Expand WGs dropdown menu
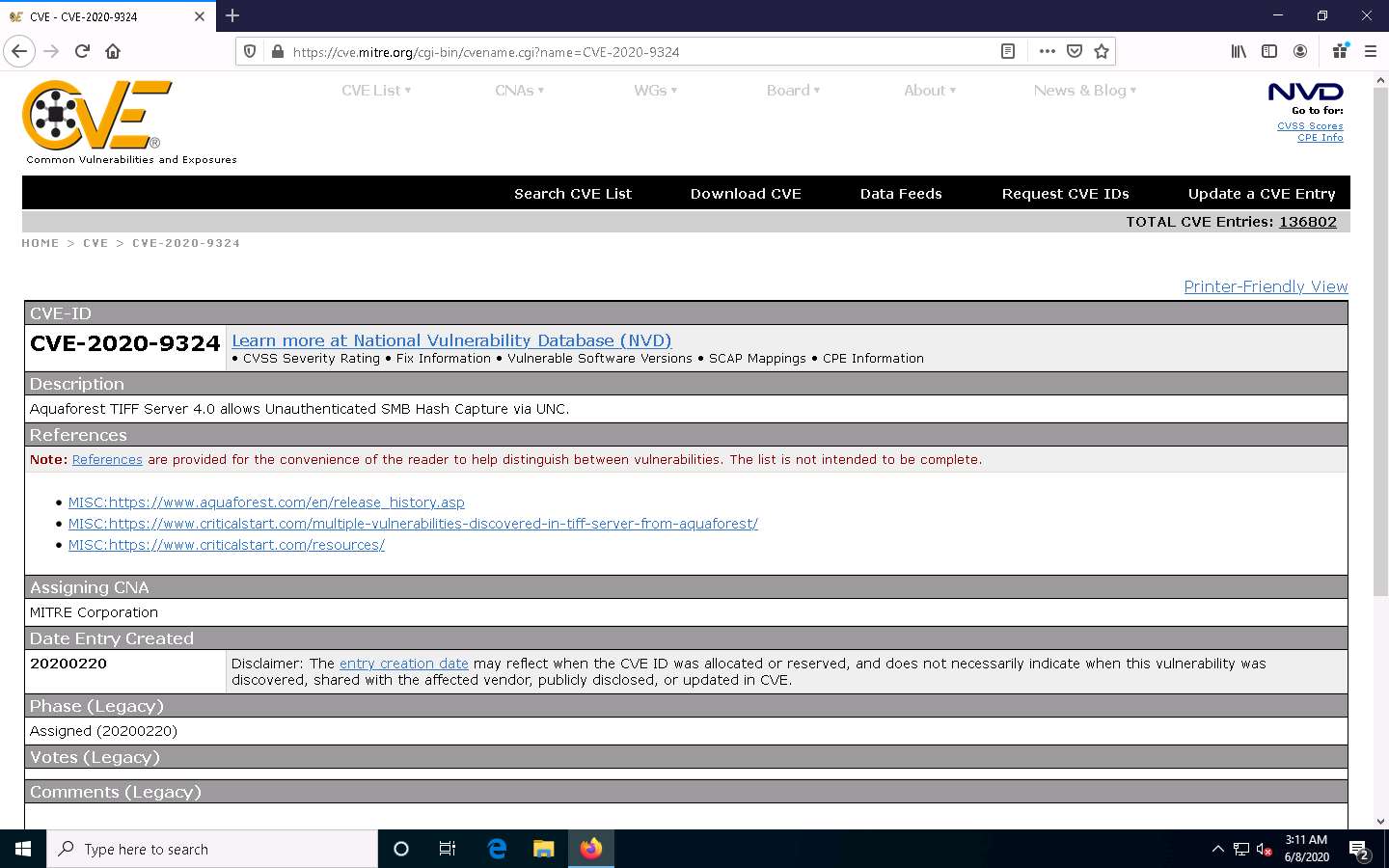The image size is (1389, 868). click(x=655, y=90)
